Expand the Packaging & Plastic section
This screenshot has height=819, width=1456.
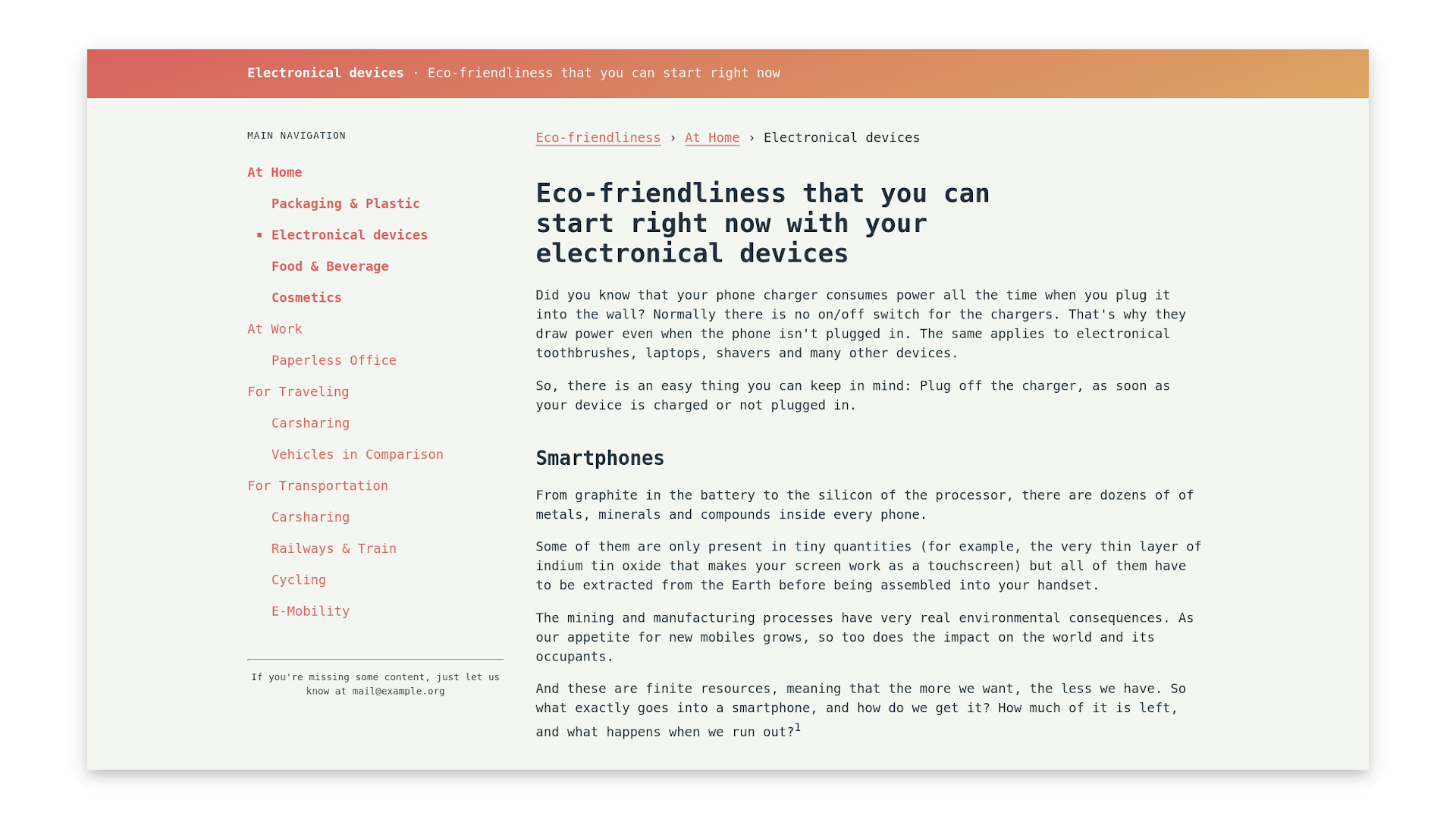tap(346, 203)
